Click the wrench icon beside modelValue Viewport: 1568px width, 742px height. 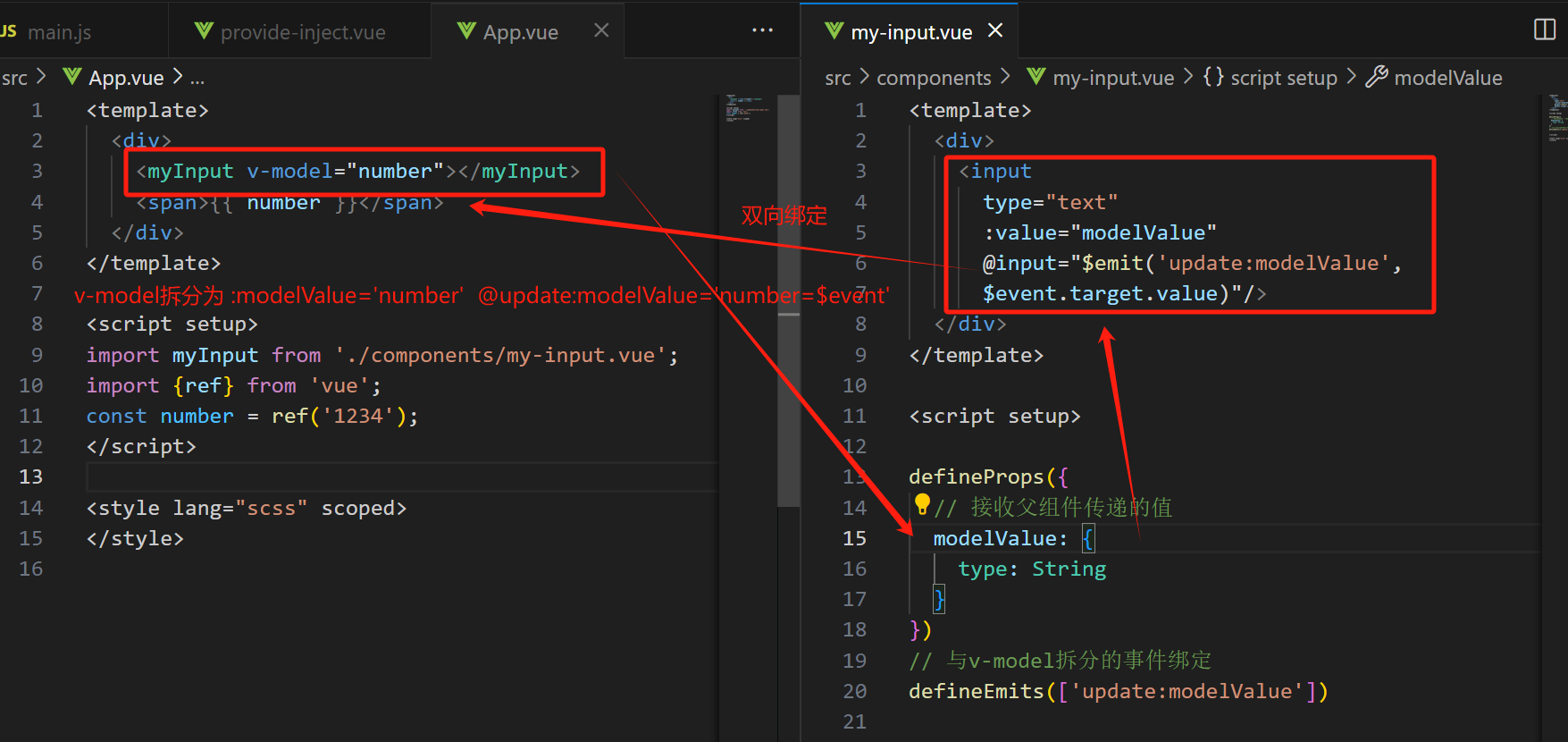[1376, 77]
